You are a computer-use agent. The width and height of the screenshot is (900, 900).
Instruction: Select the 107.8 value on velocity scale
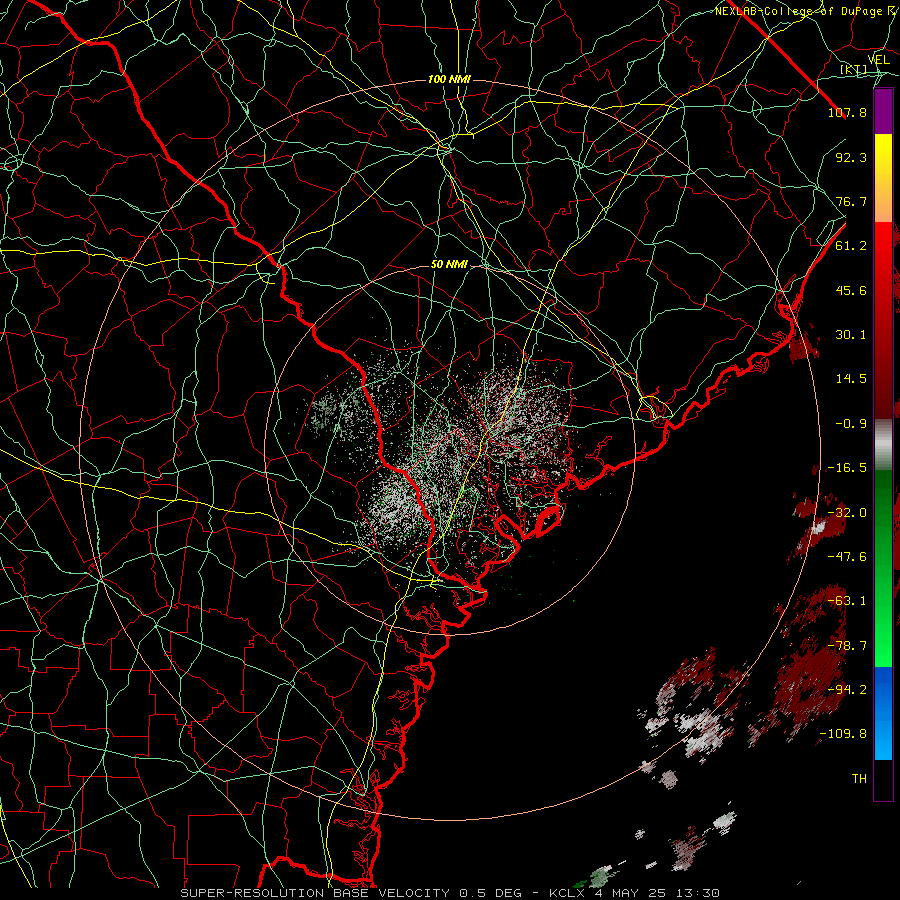(x=847, y=112)
